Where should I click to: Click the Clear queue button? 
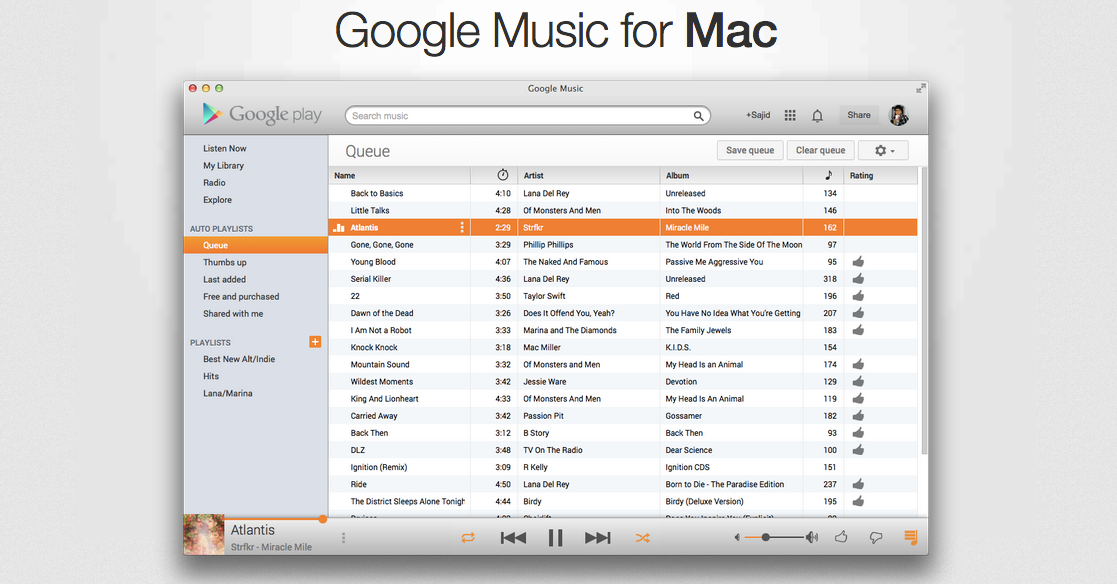click(820, 150)
